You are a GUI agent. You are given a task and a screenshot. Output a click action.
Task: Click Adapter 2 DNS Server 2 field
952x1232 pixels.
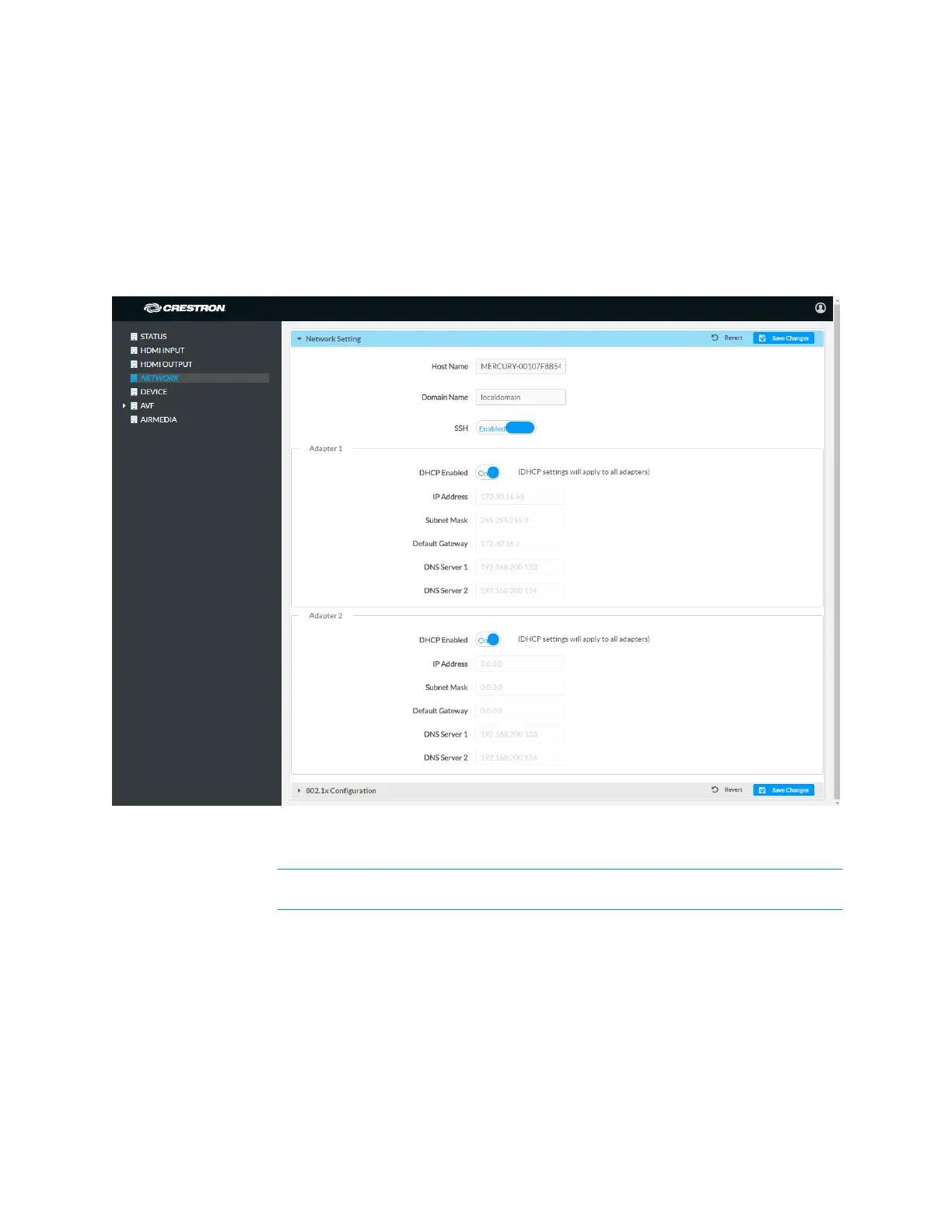[x=520, y=758]
